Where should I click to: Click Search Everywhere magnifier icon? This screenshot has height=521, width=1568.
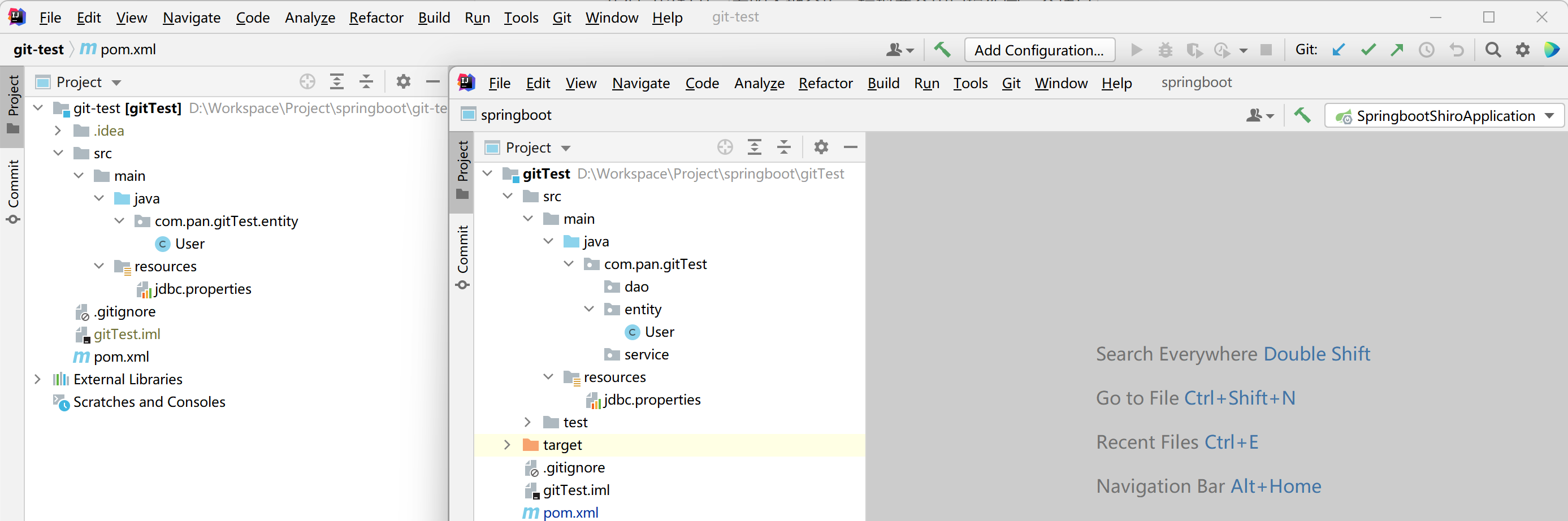(1492, 50)
